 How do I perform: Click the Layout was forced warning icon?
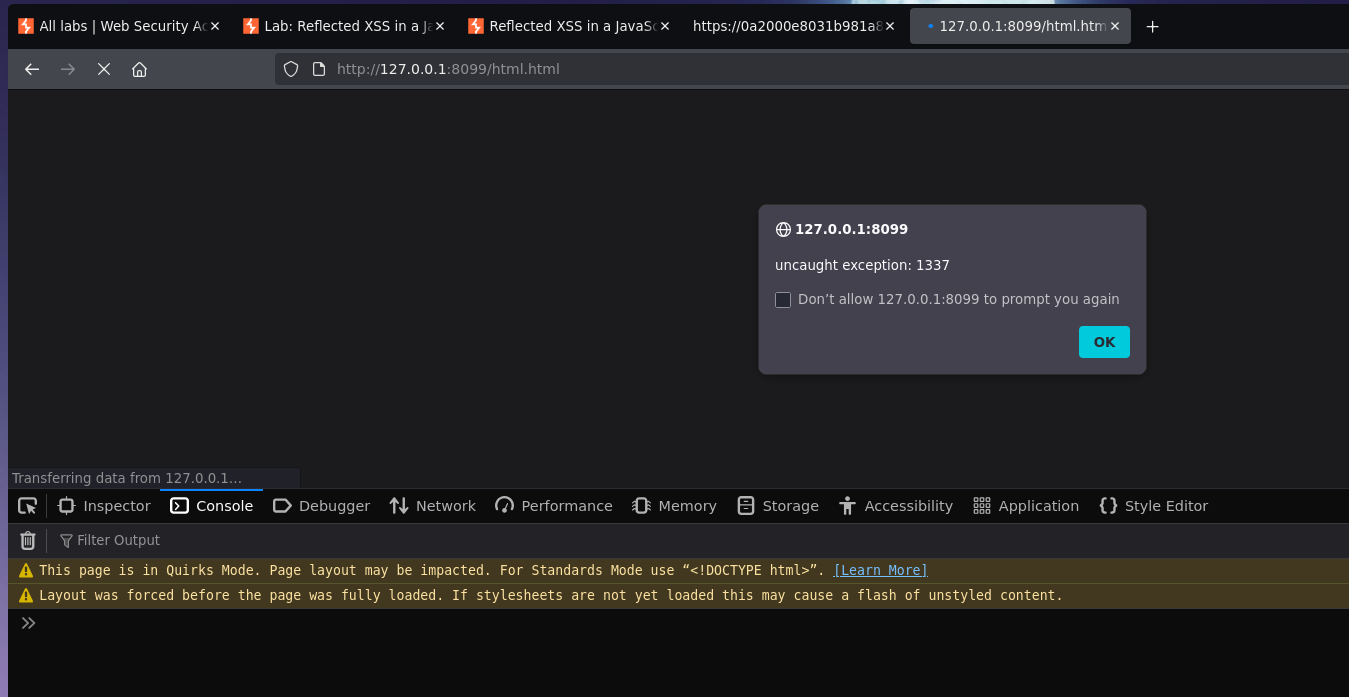click(26, 596)
